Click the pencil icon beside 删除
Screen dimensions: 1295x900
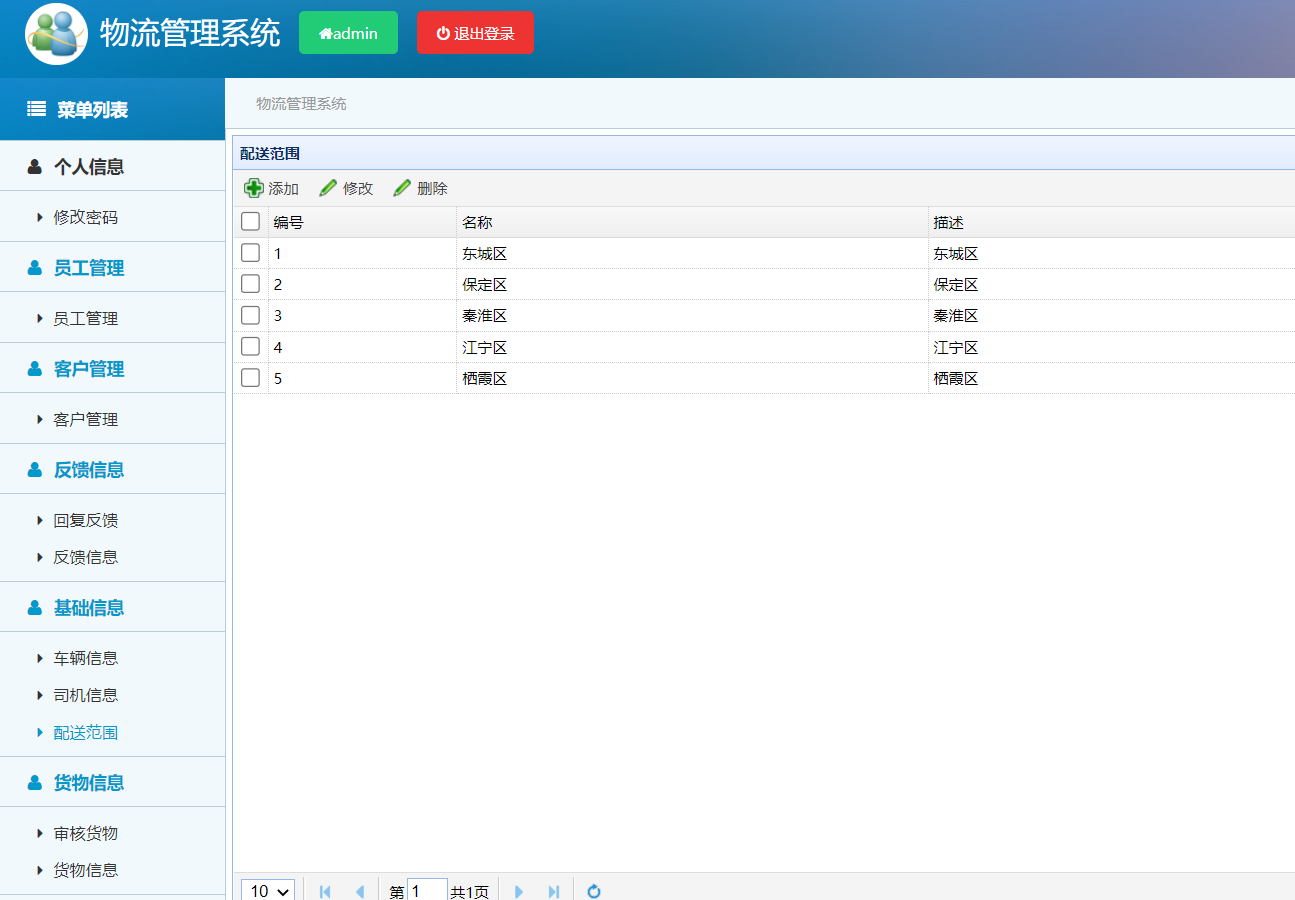[402, 188]
